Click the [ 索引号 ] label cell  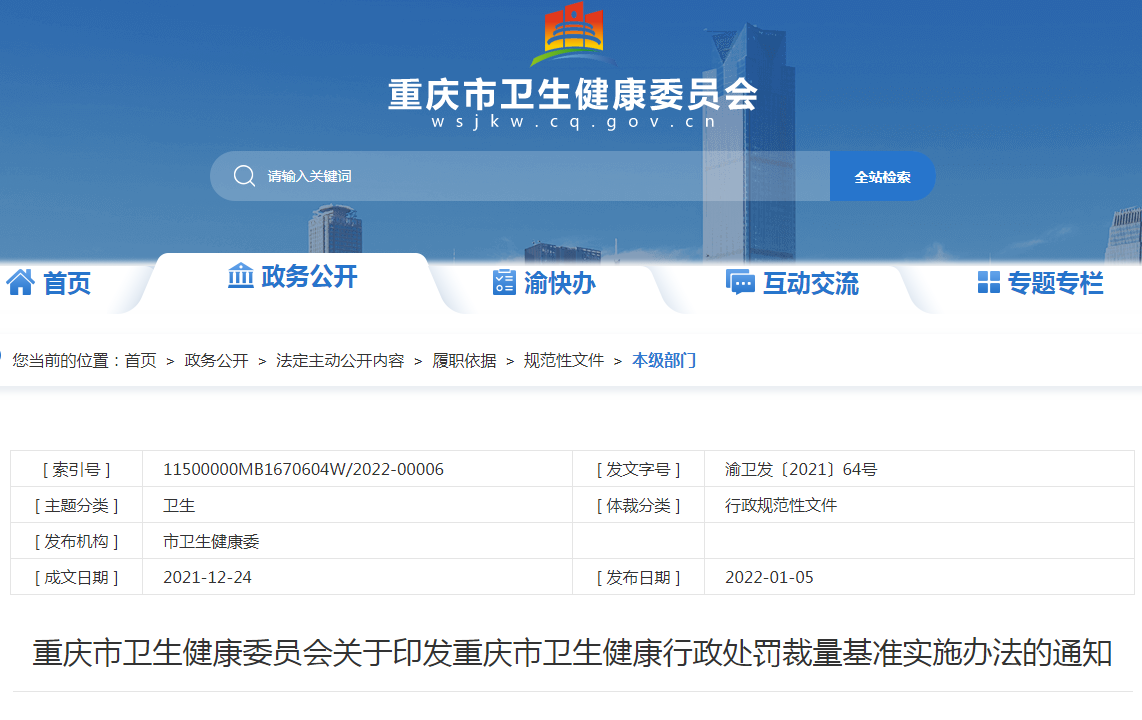pyautogui.click(x=76, y=470)
